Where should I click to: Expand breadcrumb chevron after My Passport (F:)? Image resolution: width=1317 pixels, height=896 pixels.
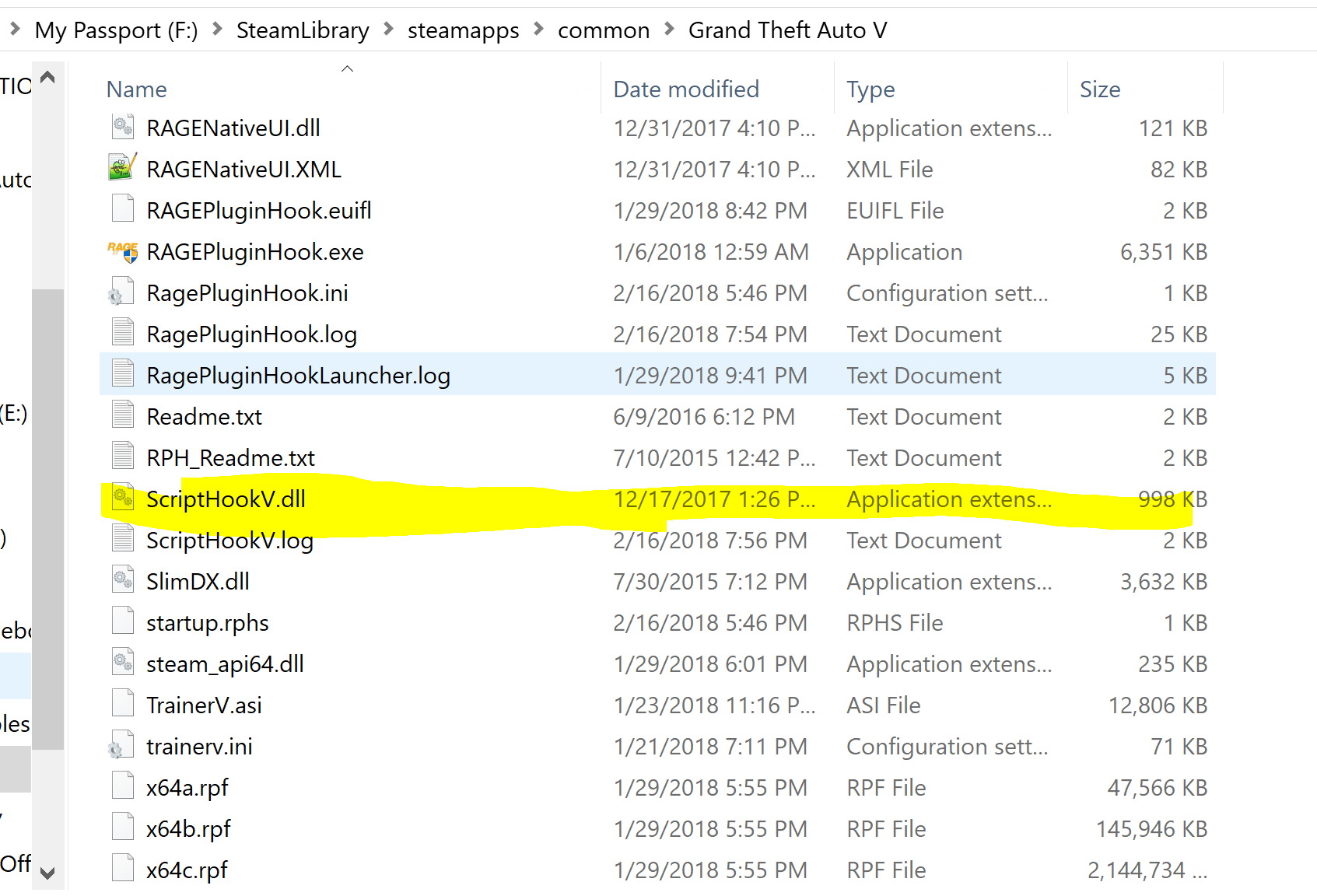pyautogui.click(x=218, y=30)
